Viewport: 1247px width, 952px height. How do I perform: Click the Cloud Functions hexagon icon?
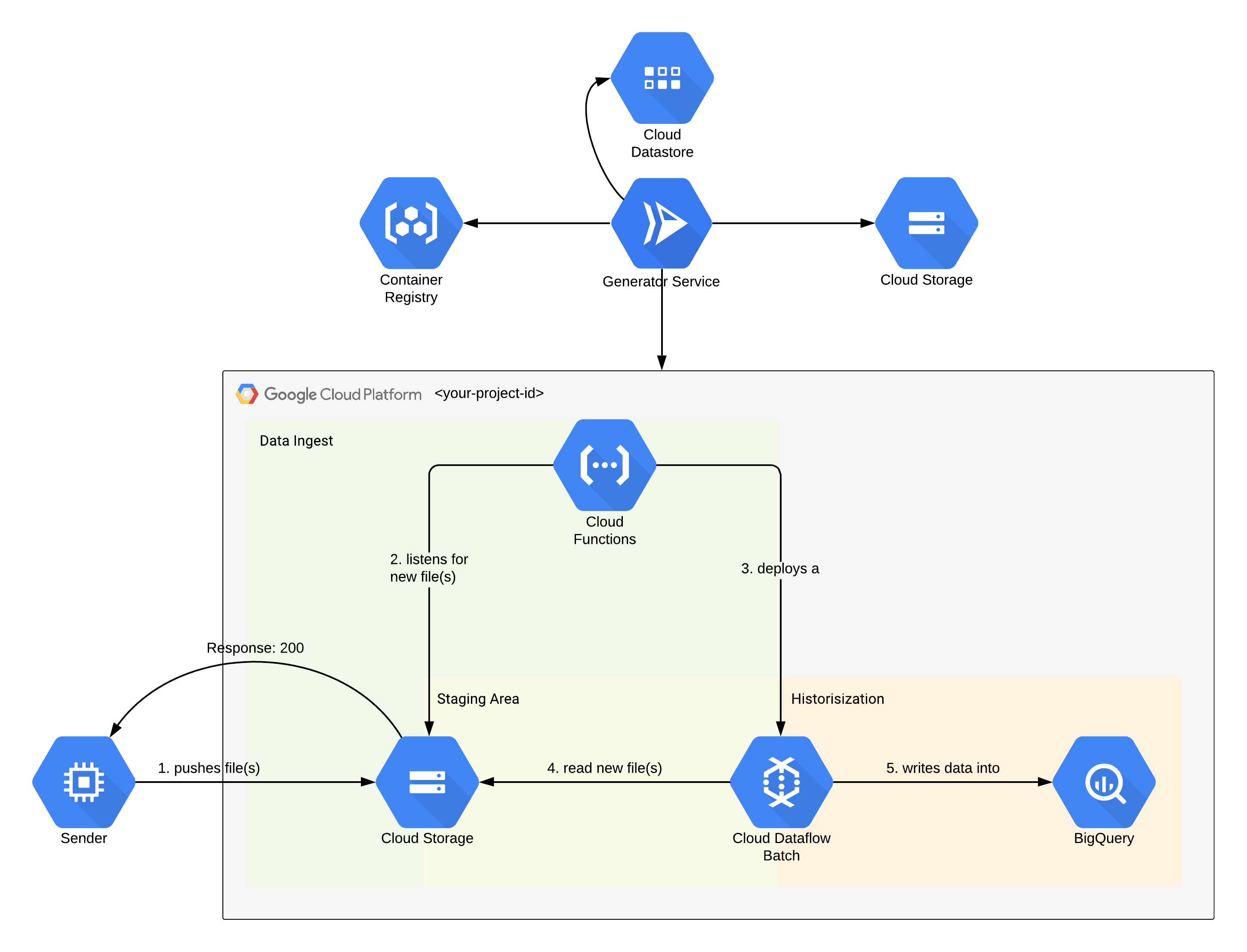(x=604, y=465)
